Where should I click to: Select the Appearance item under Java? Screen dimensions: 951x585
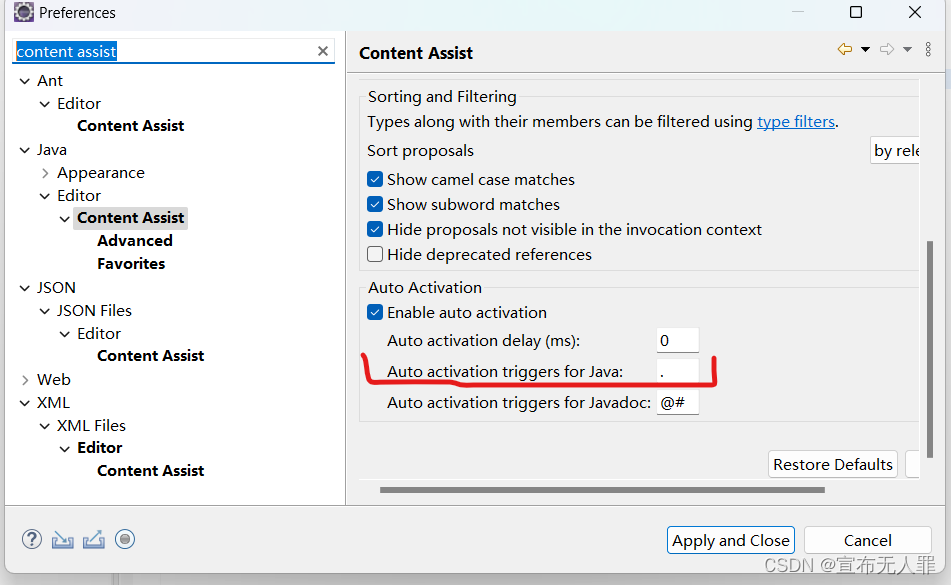pos(101,173)
